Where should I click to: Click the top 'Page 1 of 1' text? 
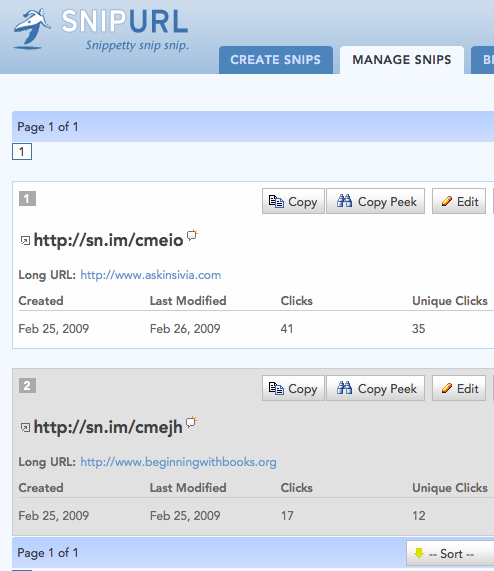[x=48, y=127]
